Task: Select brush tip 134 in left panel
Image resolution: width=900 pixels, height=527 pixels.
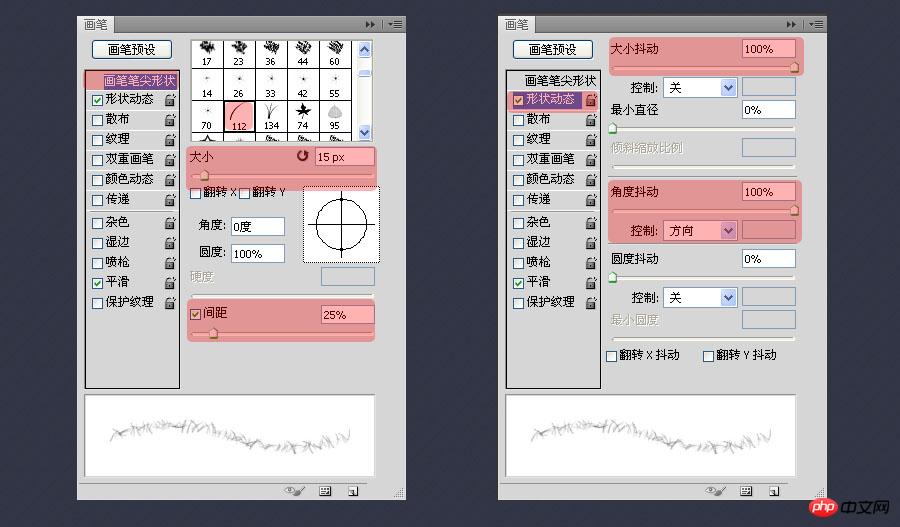Action: click(271, 117)
